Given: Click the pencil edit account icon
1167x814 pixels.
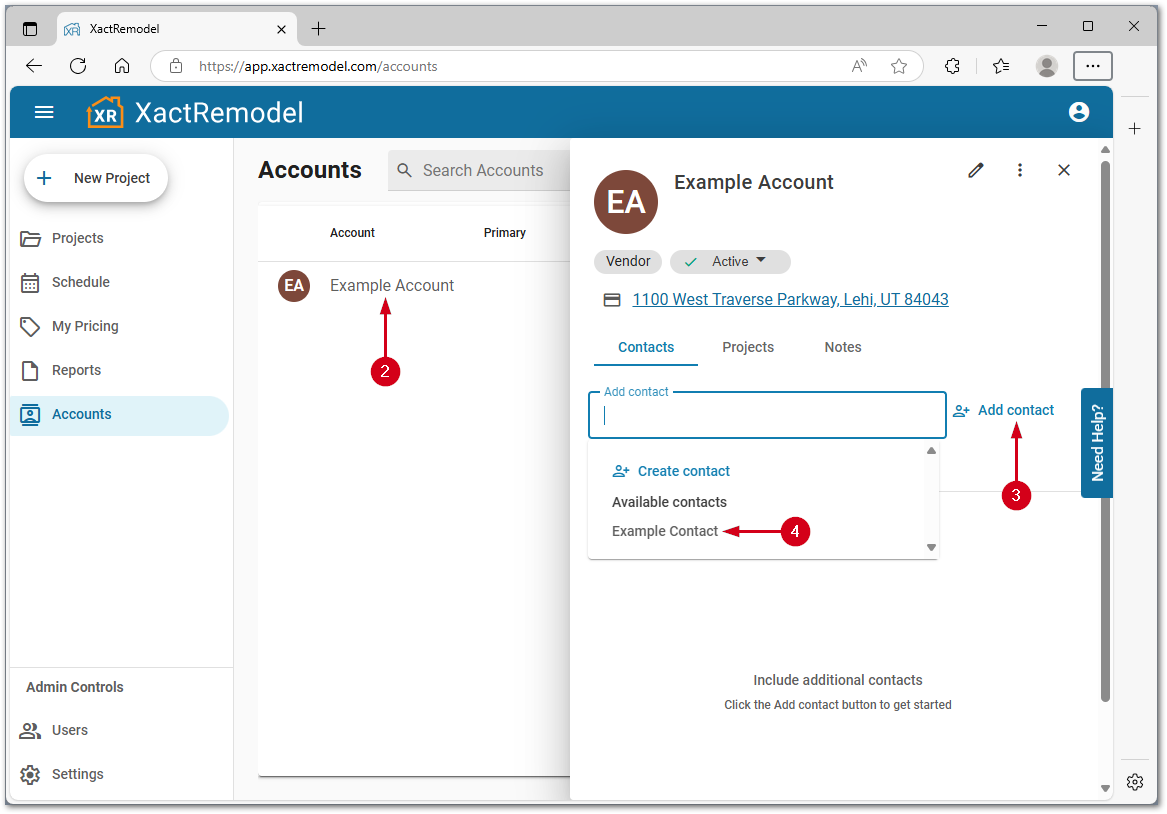Looking at the screenshot, I should click(976, 170).
